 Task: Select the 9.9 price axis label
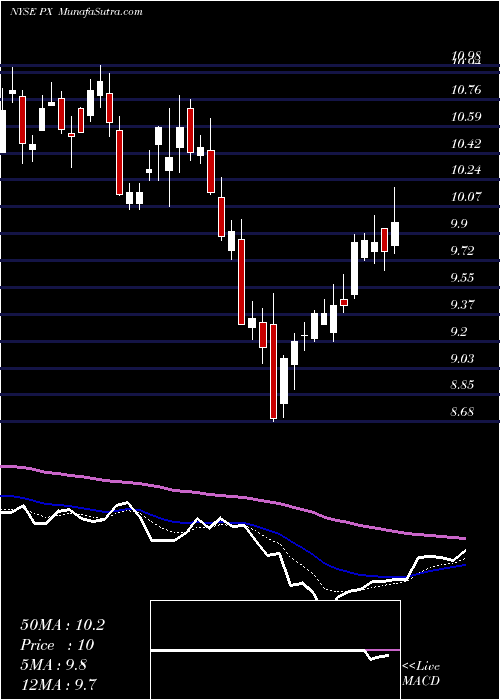click(x=459, y=224)
